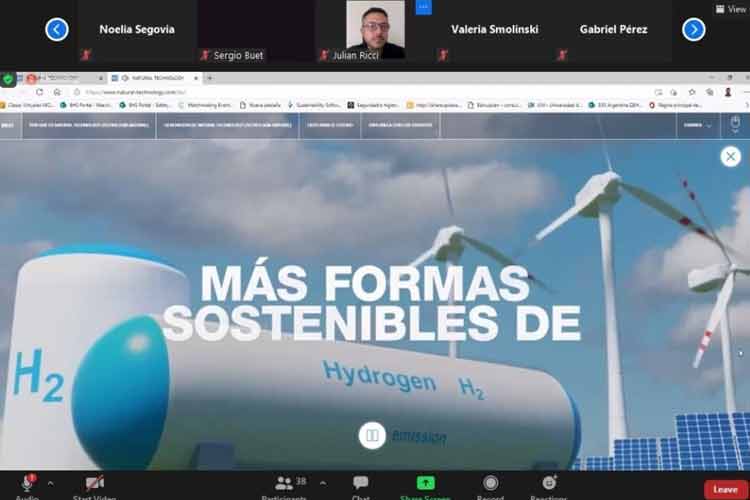Pause the video with center pause button
Screen dimensions: 750x500
(372, 434)
